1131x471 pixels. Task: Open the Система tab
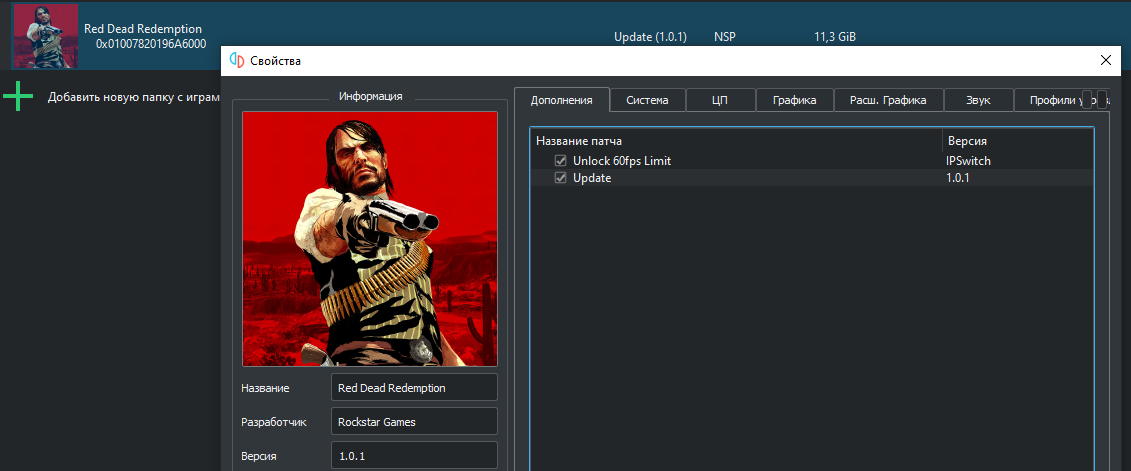pos(647,100)
